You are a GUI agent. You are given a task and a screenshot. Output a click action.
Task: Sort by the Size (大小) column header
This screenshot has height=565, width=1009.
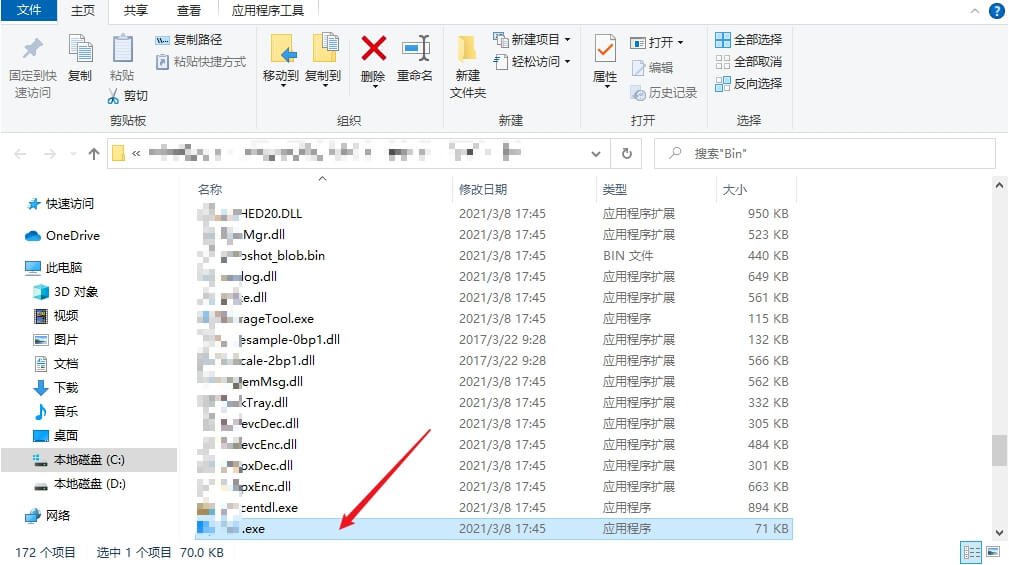tap(734, 189)
